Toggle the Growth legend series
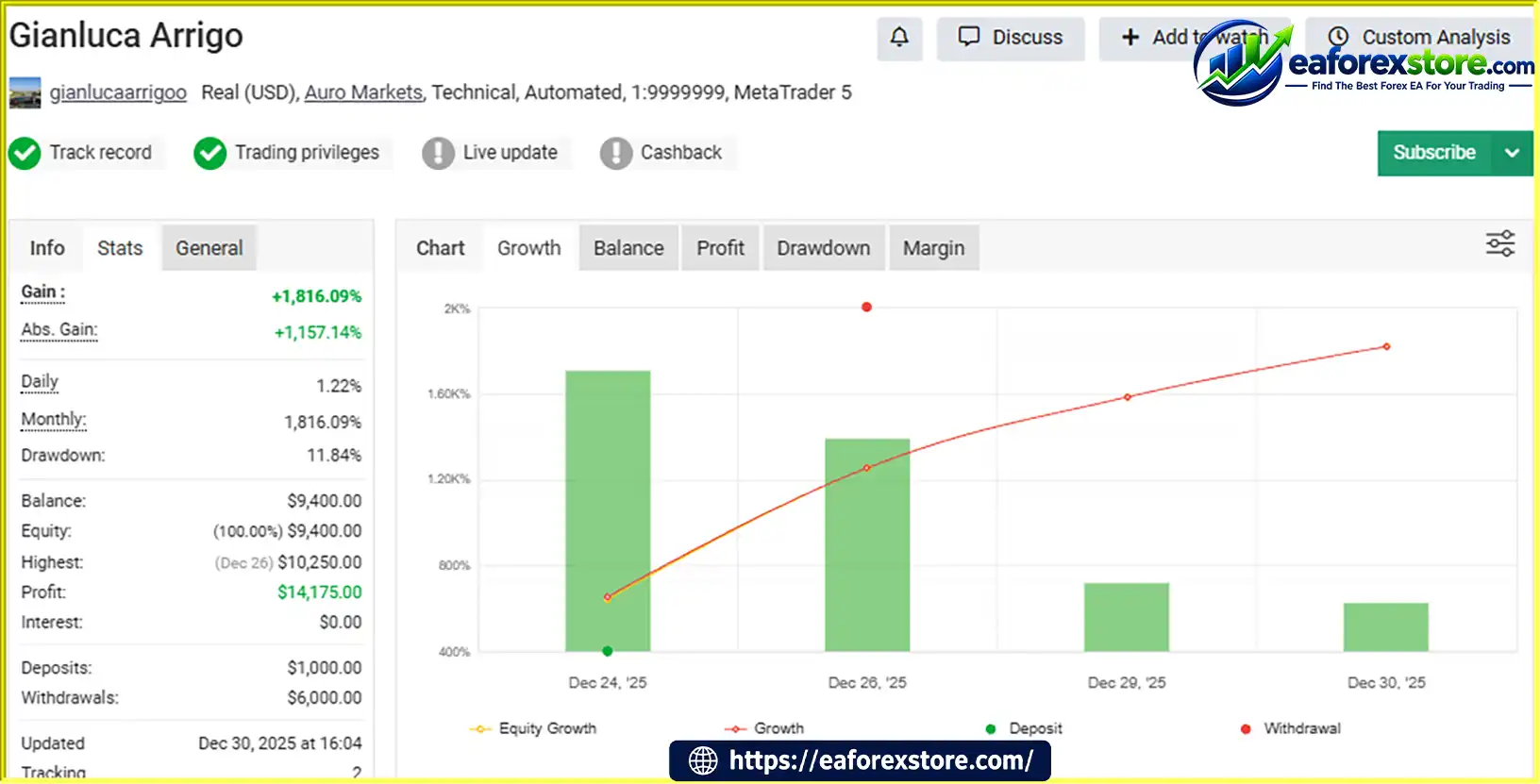 point(764,728)
